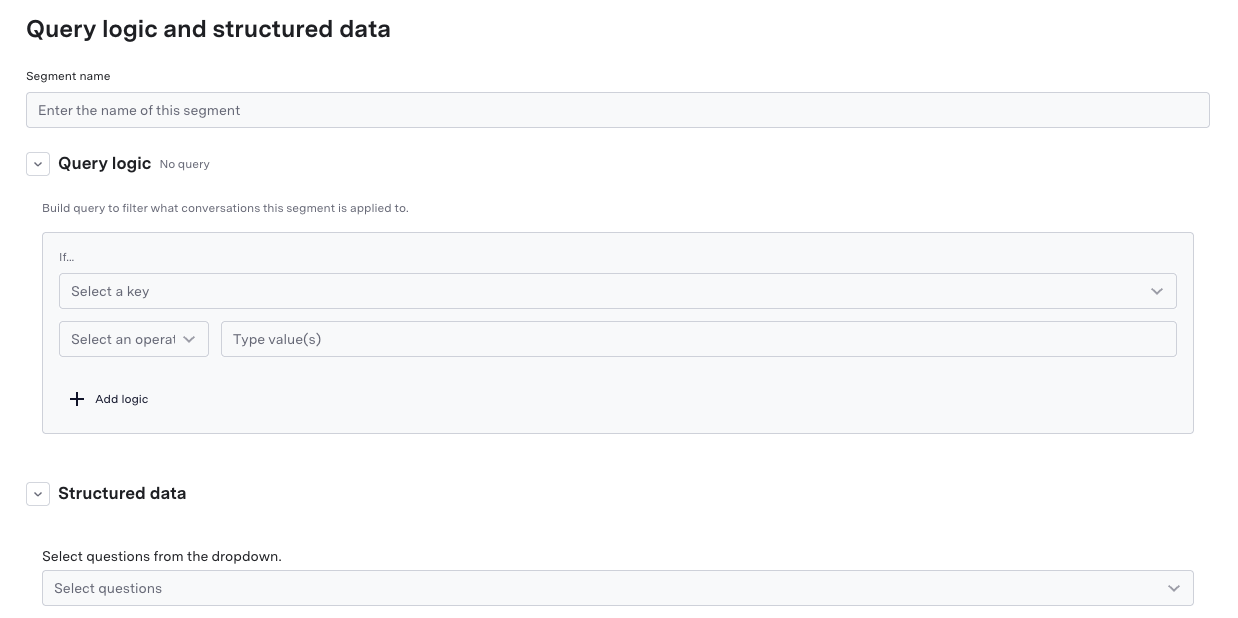Click the chevron icon left of Query logic
This screenshot has height=618, width=1238.
click(x=38, y=163)
